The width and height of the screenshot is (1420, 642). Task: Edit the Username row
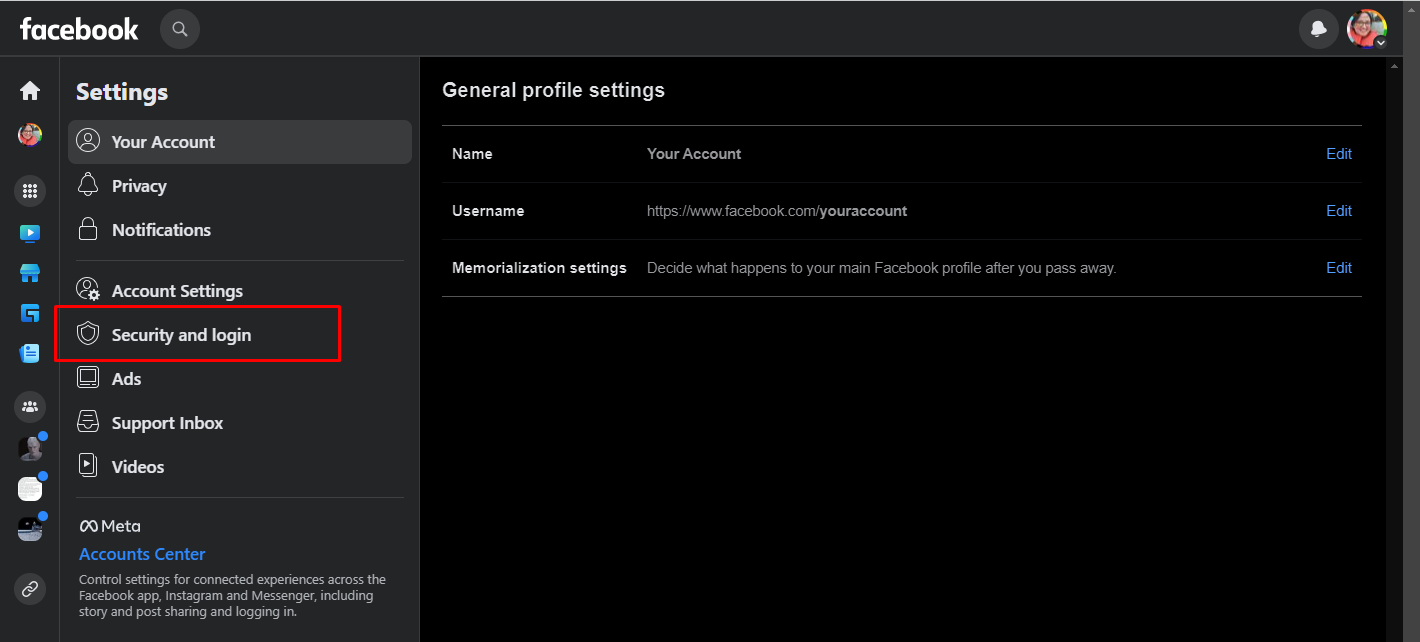point(1338,211)
